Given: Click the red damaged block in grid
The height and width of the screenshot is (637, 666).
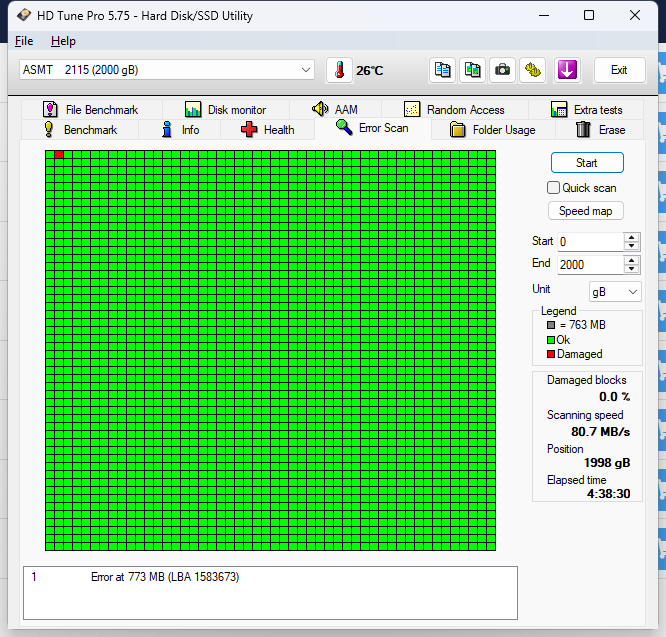Looking at the screenshot, I should click(59, 155).
